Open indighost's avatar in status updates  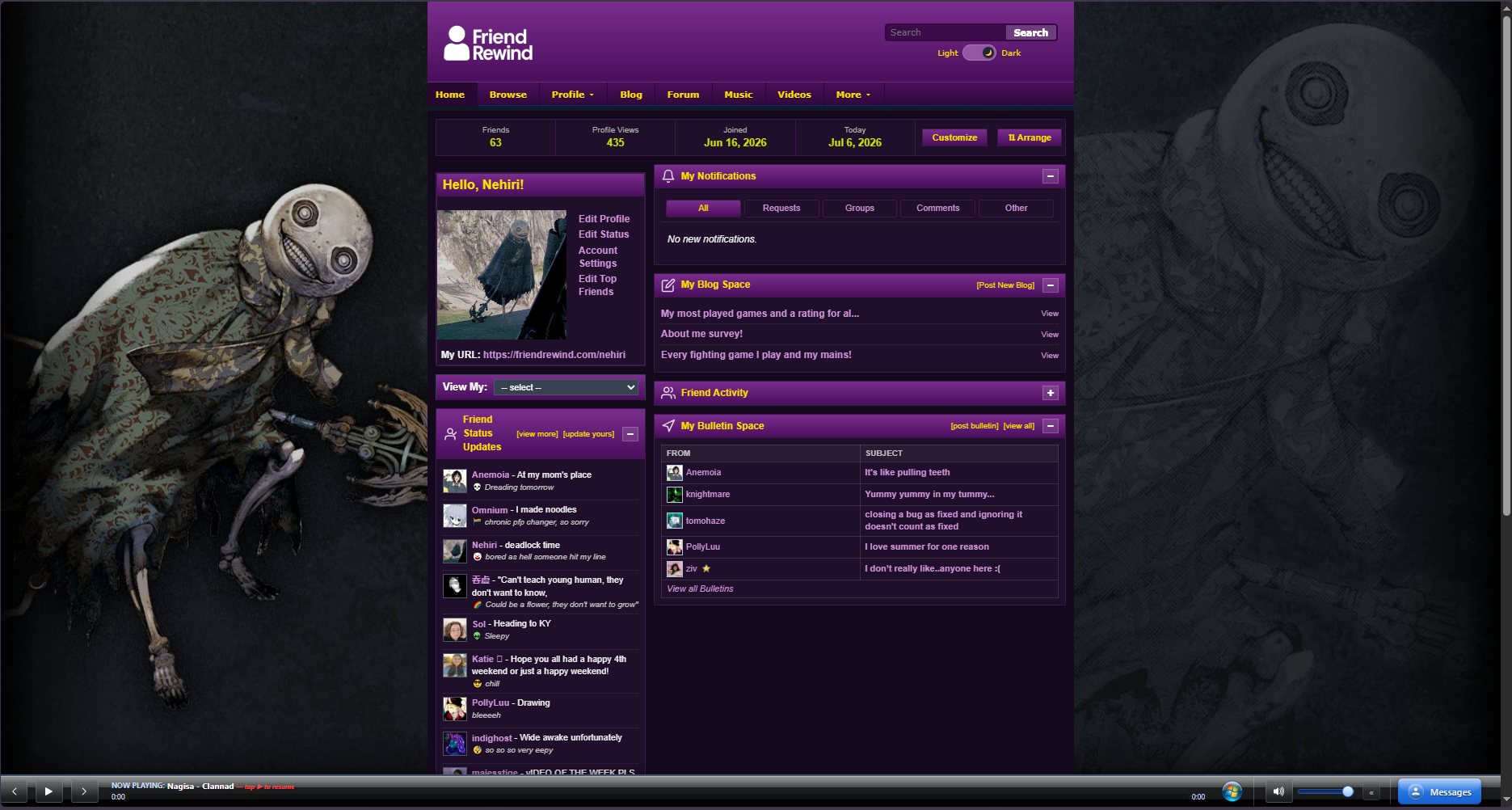pos(455,744)
